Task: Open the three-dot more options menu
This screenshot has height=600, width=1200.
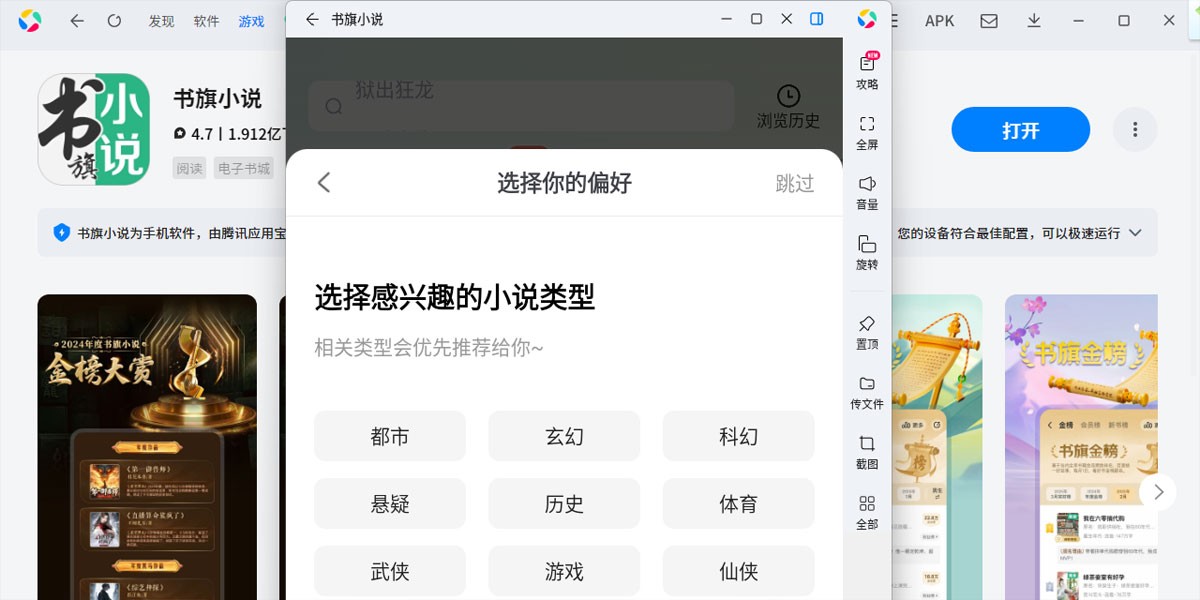Action: coord(1135,130)
